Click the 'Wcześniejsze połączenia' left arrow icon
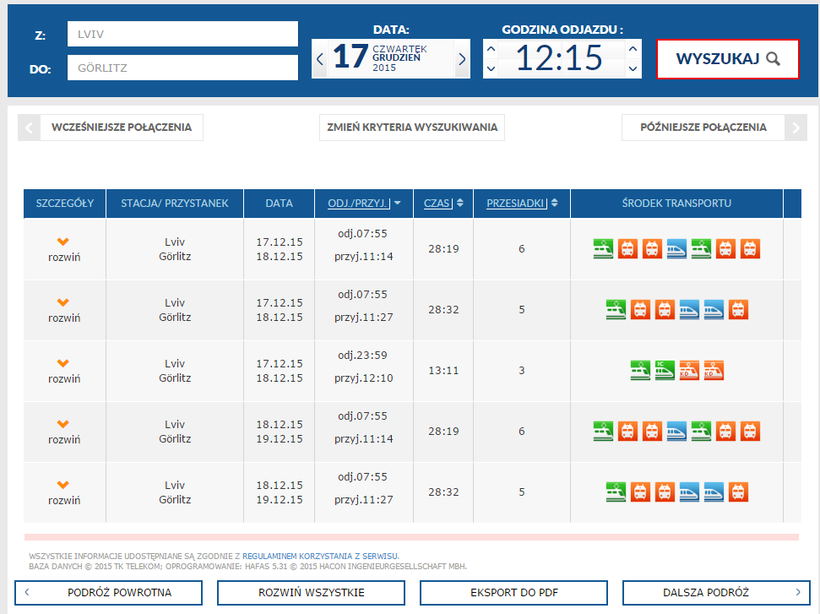Image resolution: width=820 pixels, height=614 pixels. click(29, 128)
